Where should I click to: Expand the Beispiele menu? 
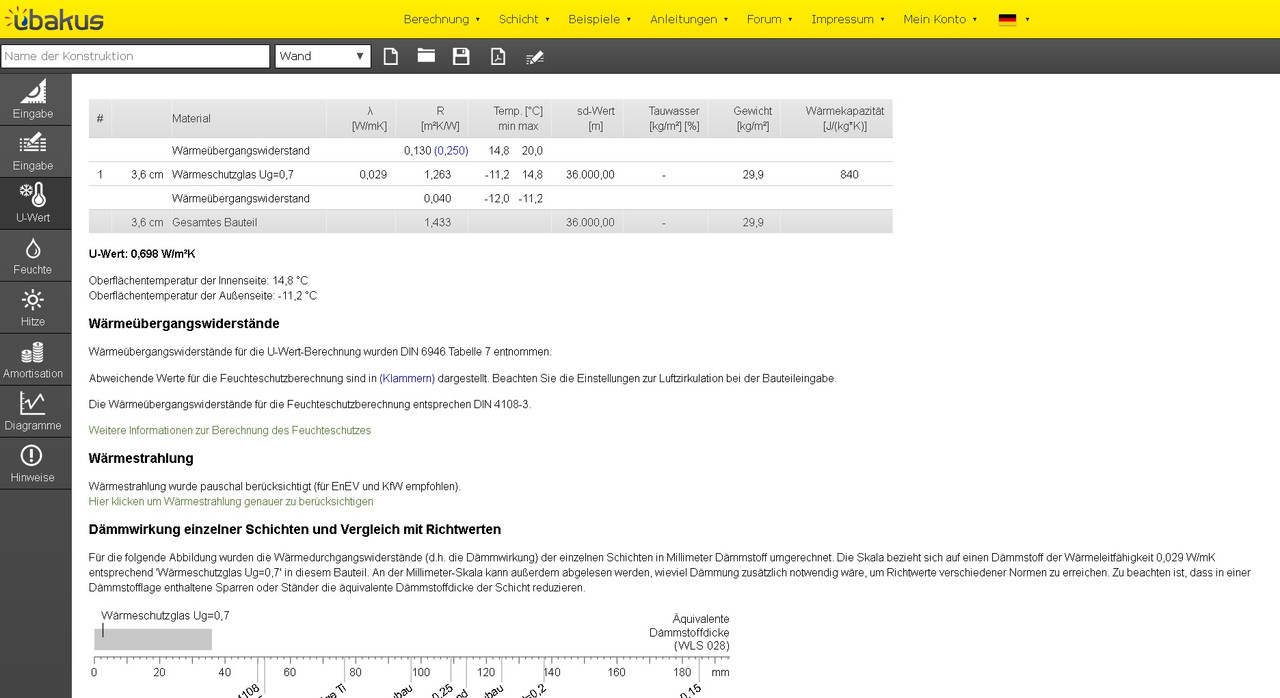pos(600,19)
